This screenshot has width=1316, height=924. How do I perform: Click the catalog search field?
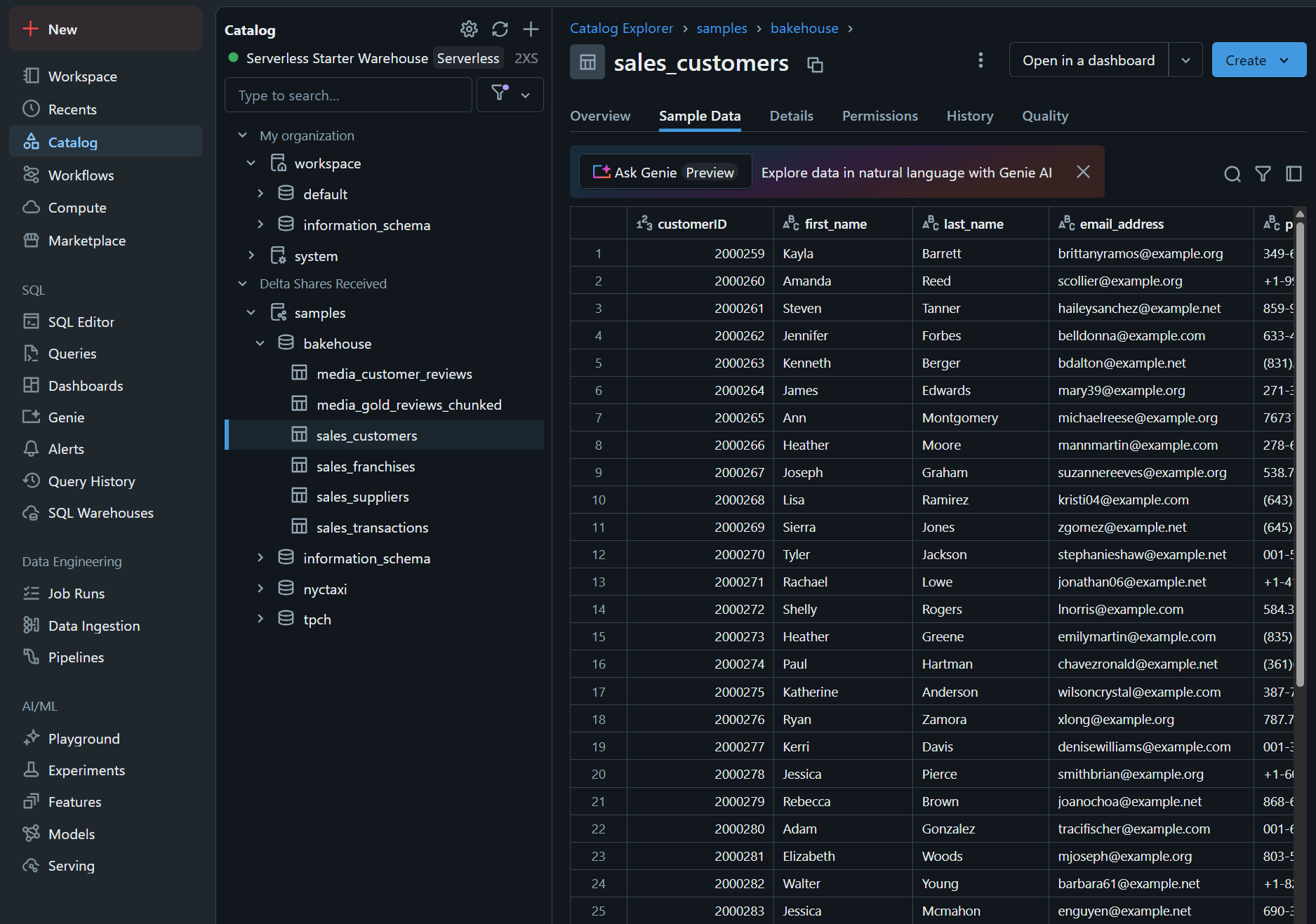pos(348,95)
